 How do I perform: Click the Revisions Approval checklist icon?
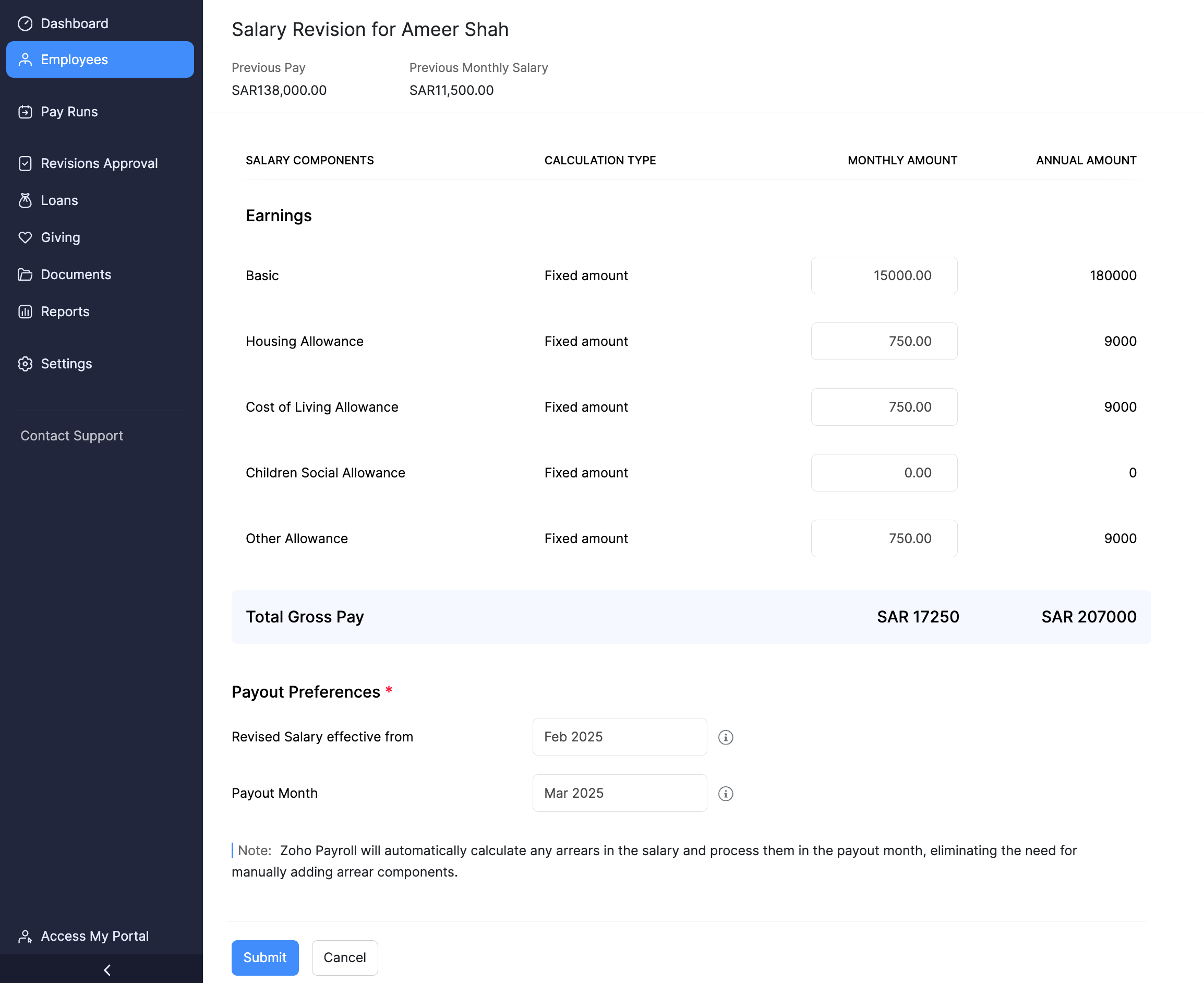[x=26, y=163]
